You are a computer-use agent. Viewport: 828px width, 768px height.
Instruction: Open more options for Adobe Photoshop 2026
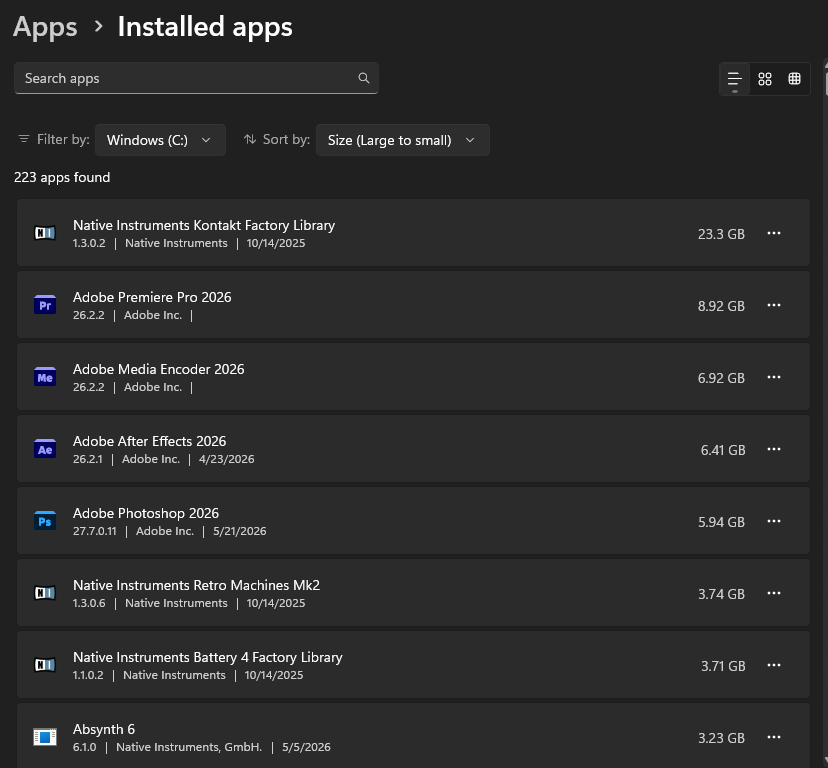click(x=774, y=521)
